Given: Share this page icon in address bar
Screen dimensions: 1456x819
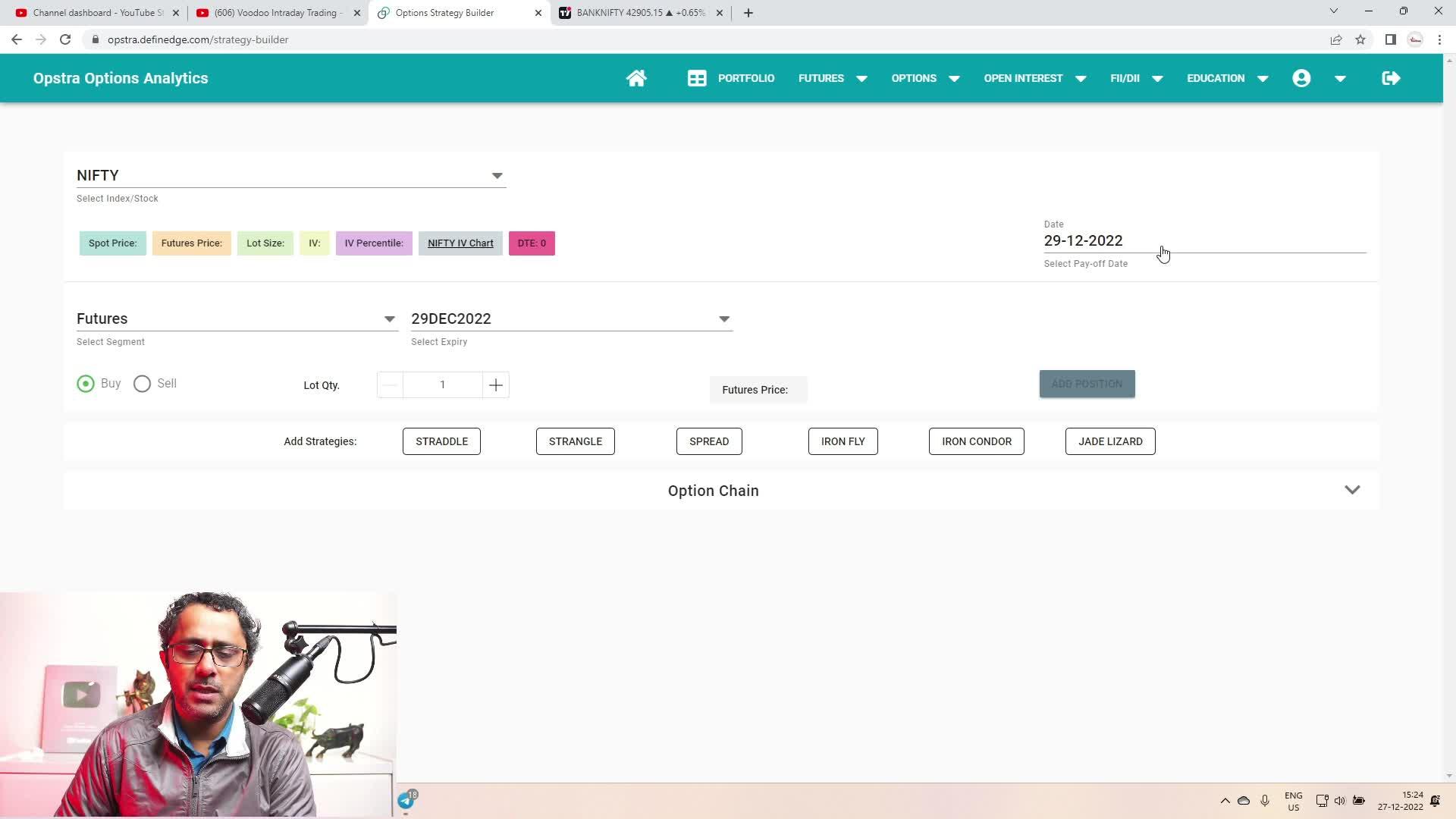Looking at the screenshot, I should click(x=1336, y=39).
